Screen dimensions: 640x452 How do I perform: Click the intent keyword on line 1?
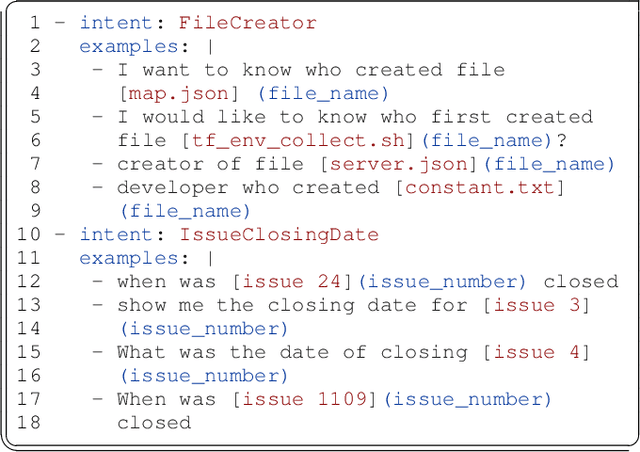click(114, 23)
